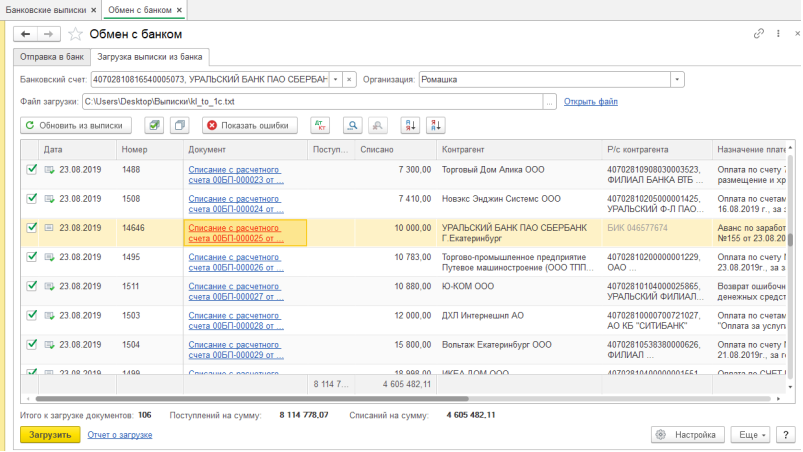Viewport: 803px width, 452px height.
Task: Close the Банковские выписки tab
Action: (93, 10)
